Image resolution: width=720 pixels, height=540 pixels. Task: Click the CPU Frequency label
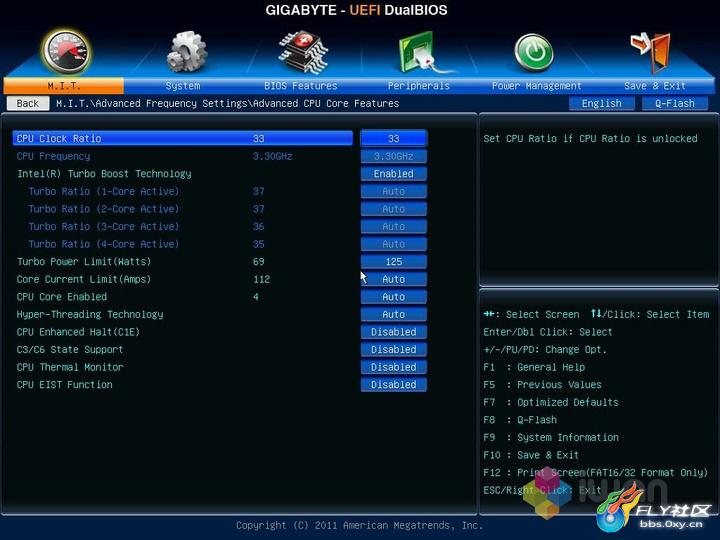53,156
